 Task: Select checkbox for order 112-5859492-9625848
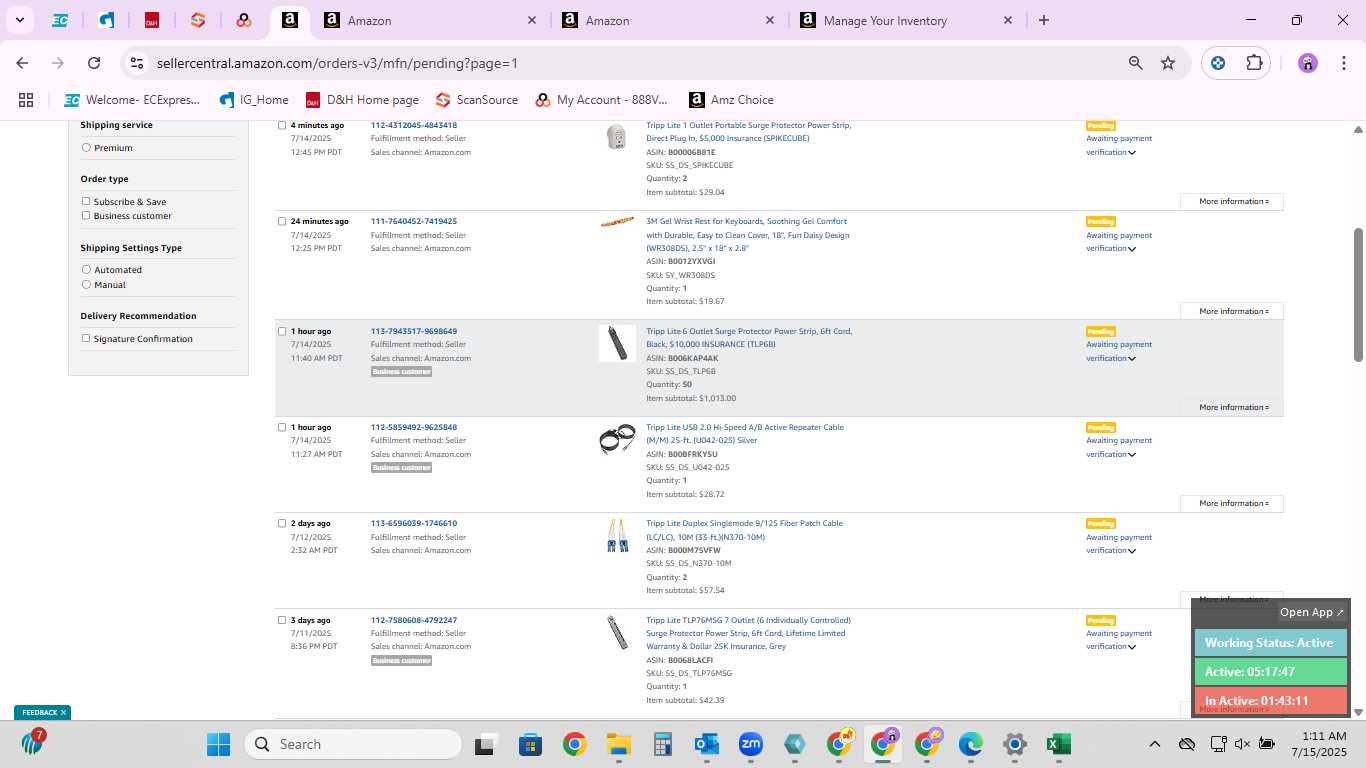282,427
